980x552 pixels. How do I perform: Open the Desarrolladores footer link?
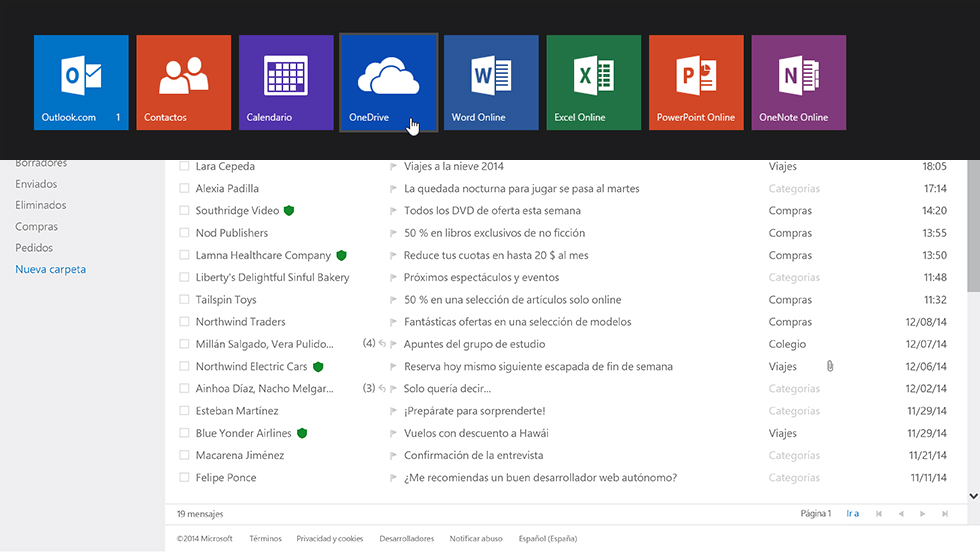(x=406, y=538)
